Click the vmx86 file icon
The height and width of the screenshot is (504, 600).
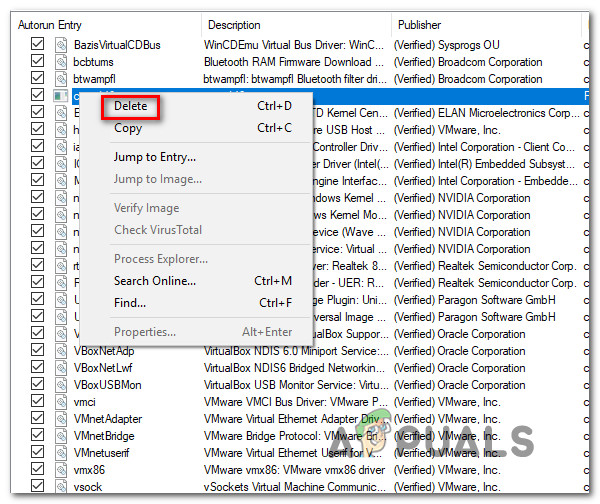coord(61,470)
